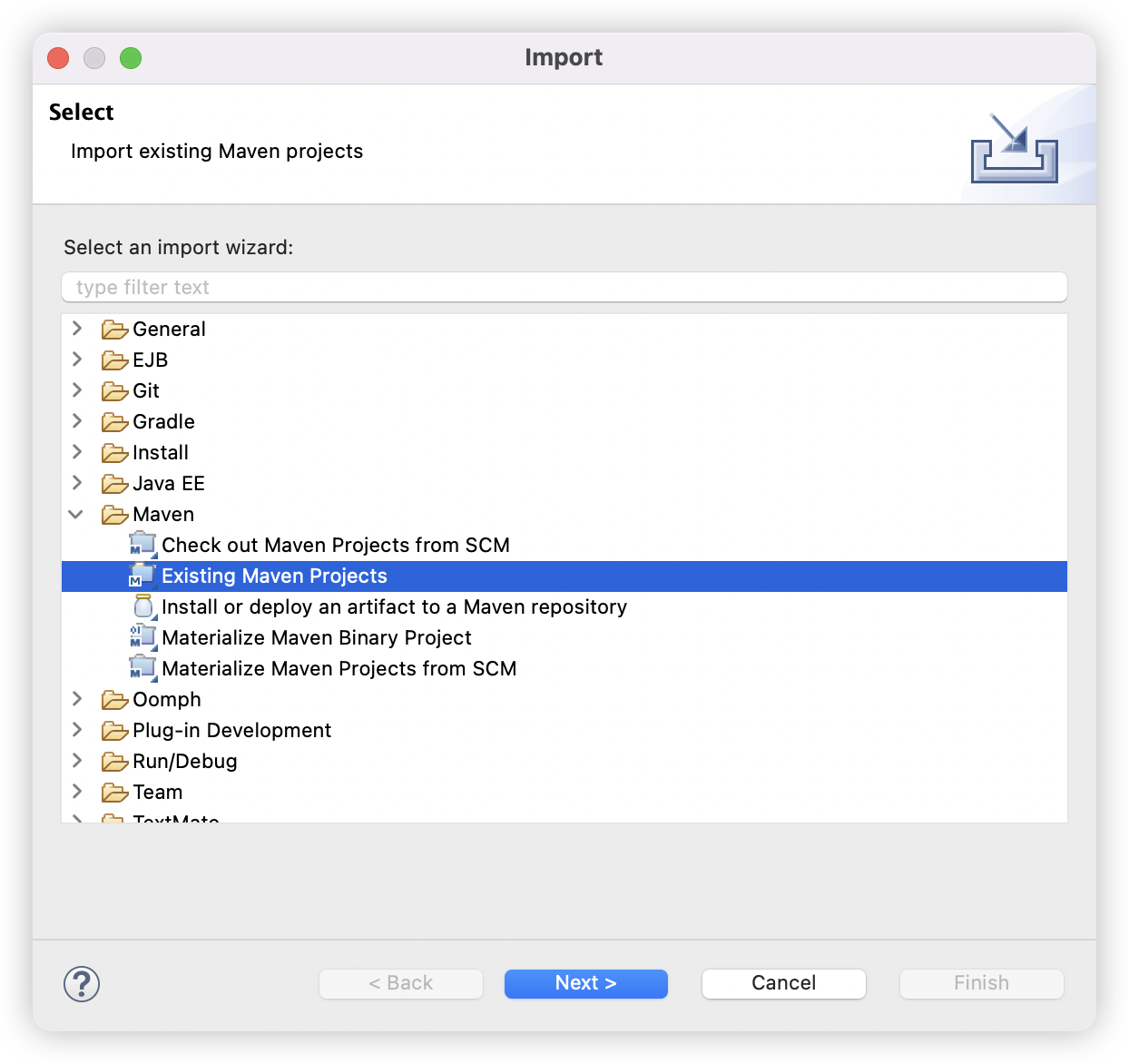Select Install or deploy an artifact entry
Screen dimensions: 1129x1064
395,606
